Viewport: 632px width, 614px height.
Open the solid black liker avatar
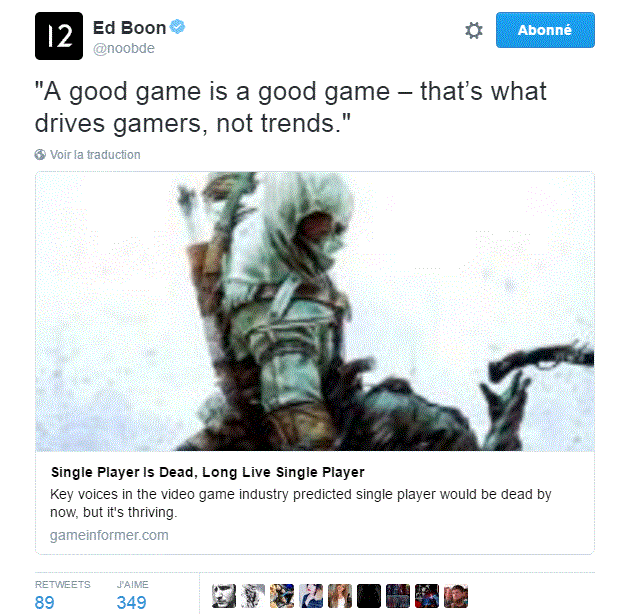[369, 596]
